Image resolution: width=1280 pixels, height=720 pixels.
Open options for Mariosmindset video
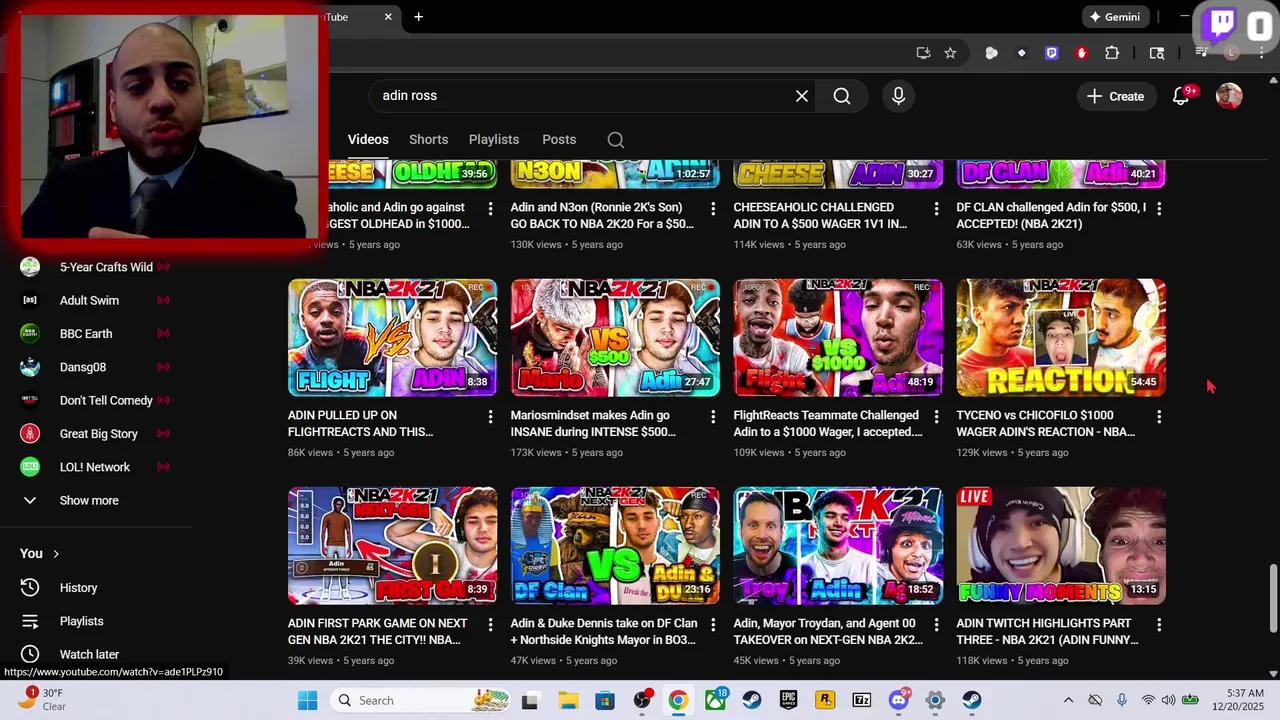713,416
